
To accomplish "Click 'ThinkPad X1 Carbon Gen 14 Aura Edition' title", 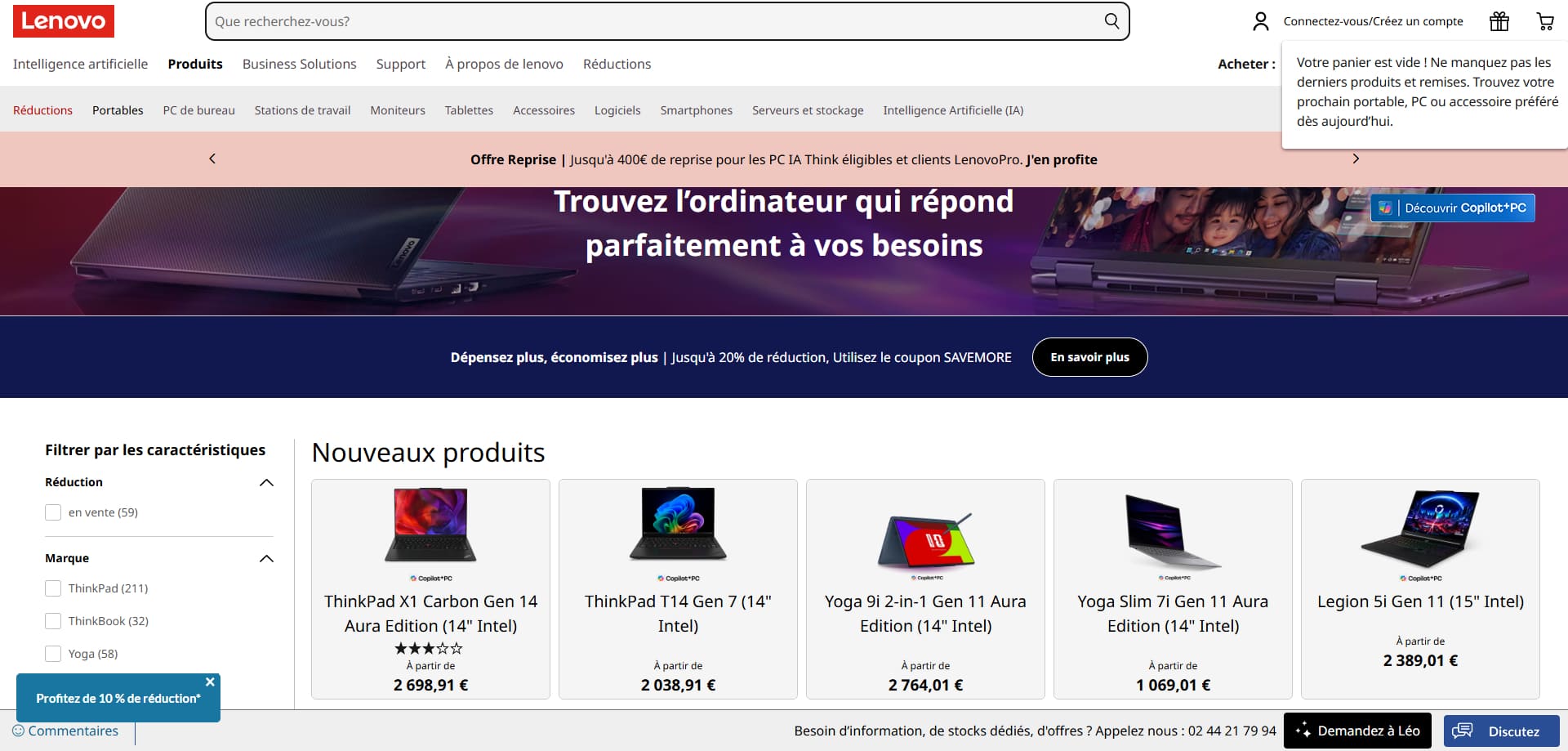I will 431,614.
